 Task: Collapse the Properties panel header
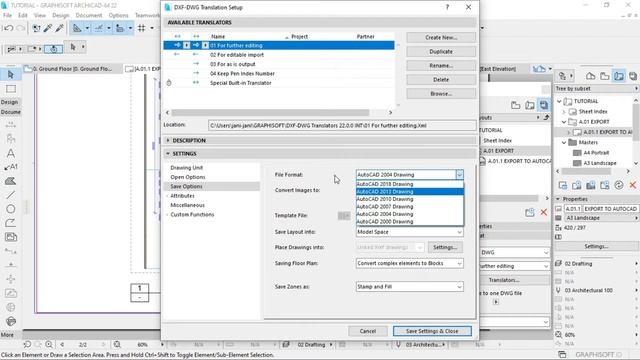[558, 199]
